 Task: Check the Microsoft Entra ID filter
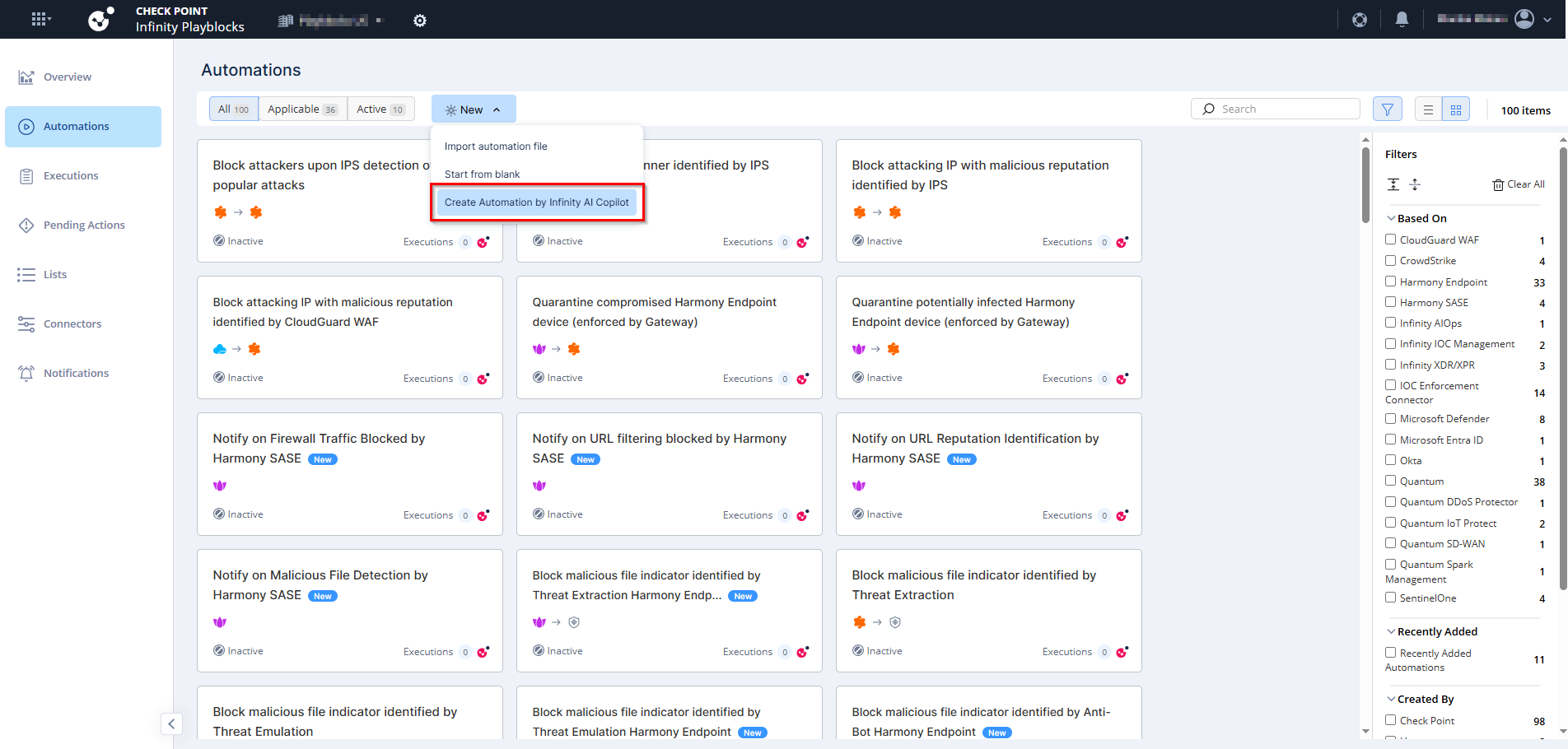pos(1391,440)
